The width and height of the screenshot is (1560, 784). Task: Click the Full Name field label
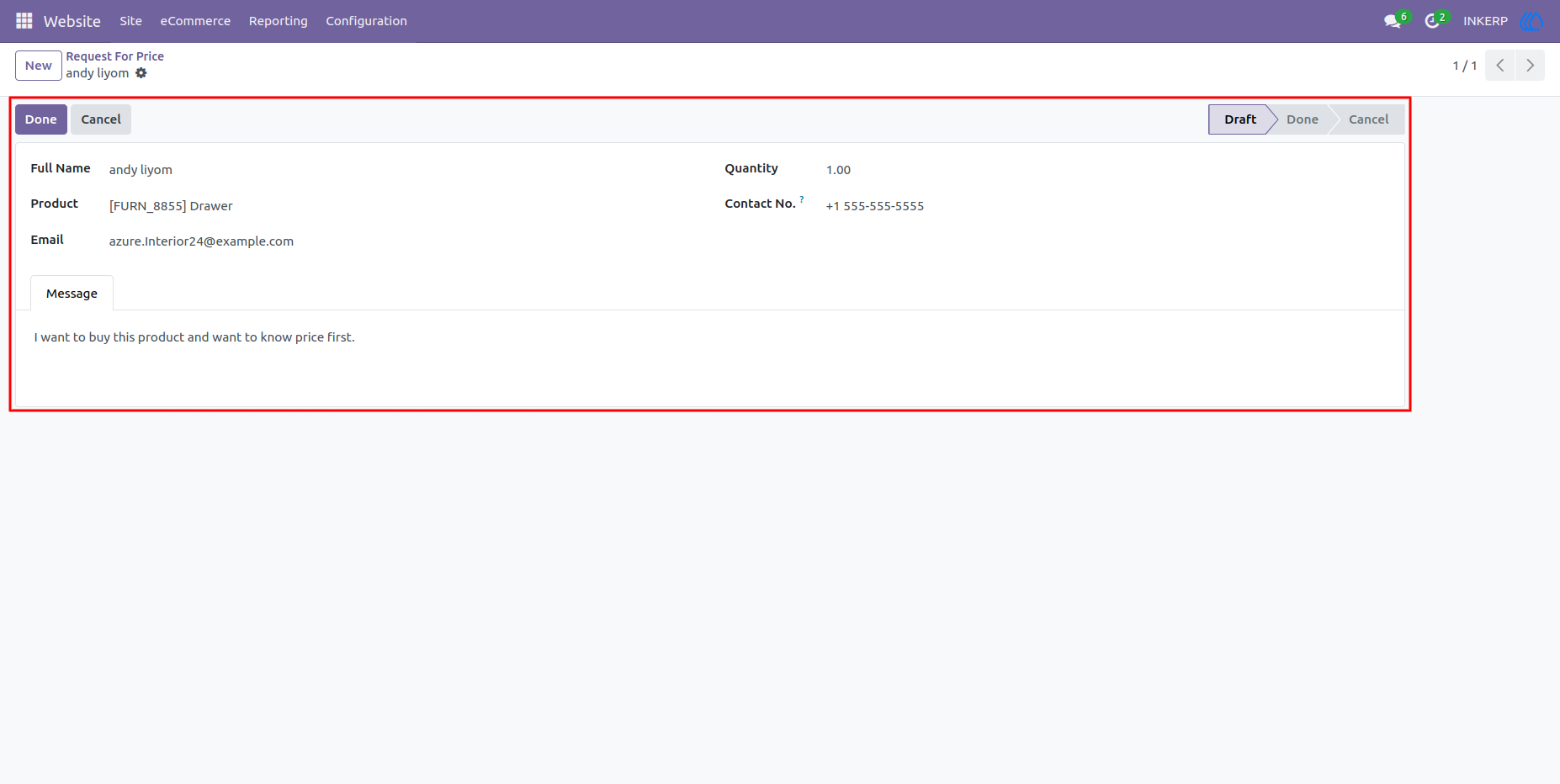tap(61, 168)
